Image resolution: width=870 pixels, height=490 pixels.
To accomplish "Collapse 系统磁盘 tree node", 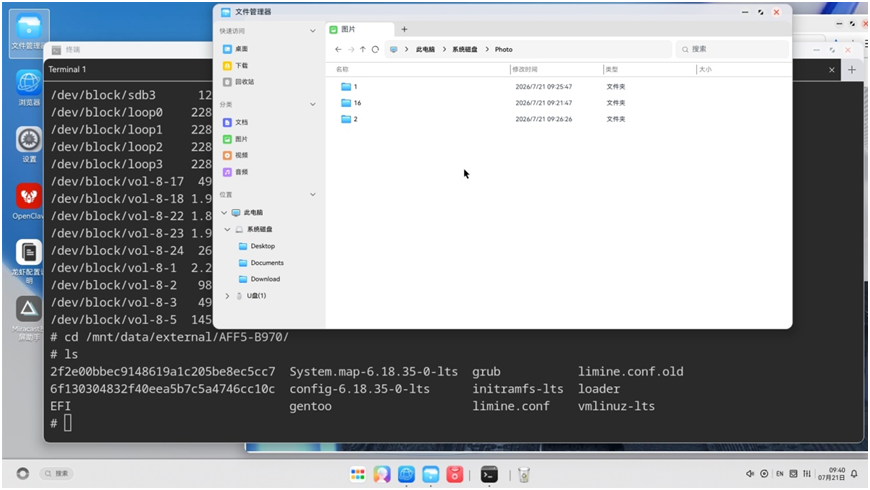I will 227,229.
